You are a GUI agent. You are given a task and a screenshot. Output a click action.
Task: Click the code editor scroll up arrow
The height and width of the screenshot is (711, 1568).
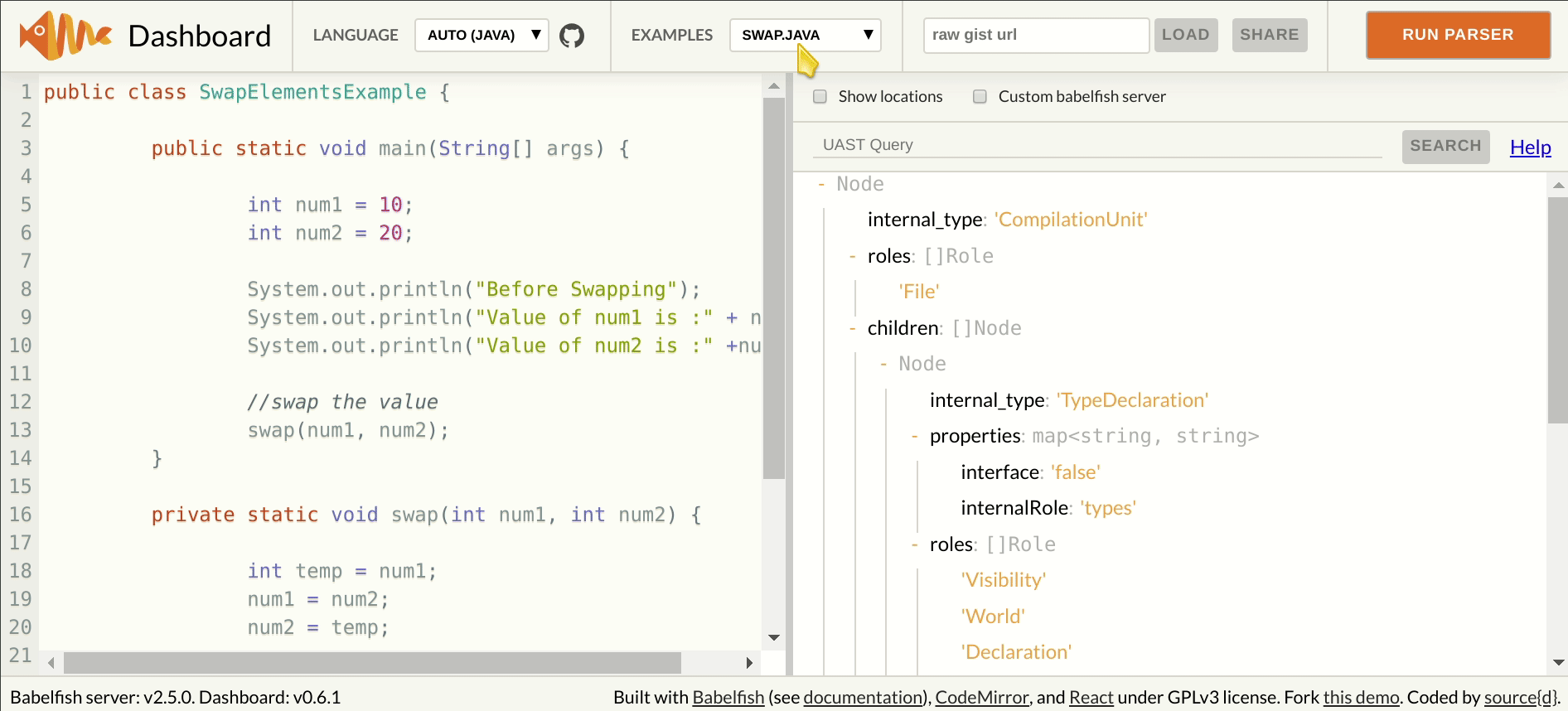[773, 86]
